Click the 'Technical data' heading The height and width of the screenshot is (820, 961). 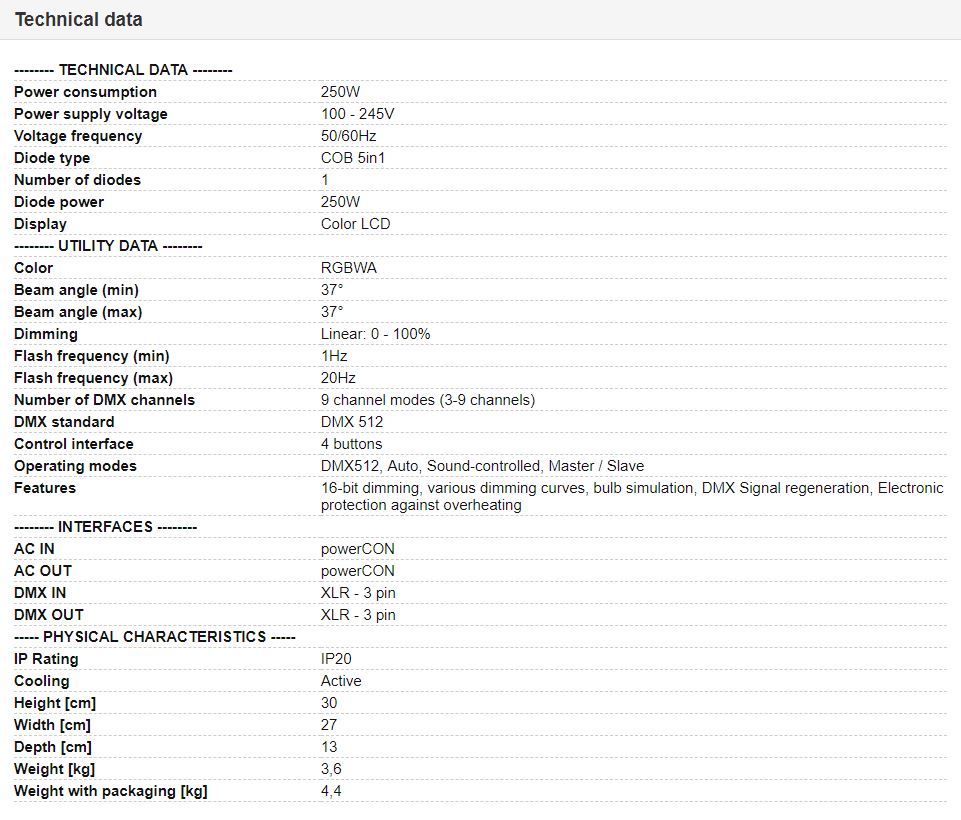(x=78, y=20)
